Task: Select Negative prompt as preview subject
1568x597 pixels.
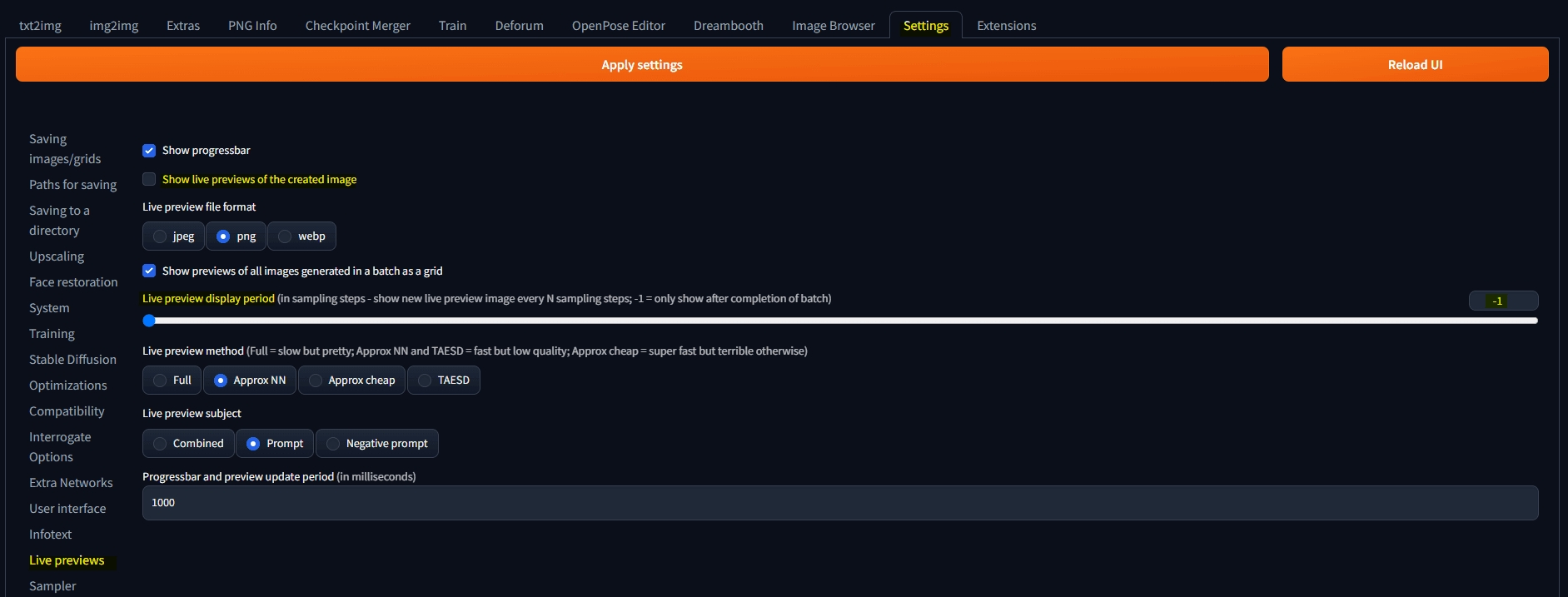Action: click(333, 444)
